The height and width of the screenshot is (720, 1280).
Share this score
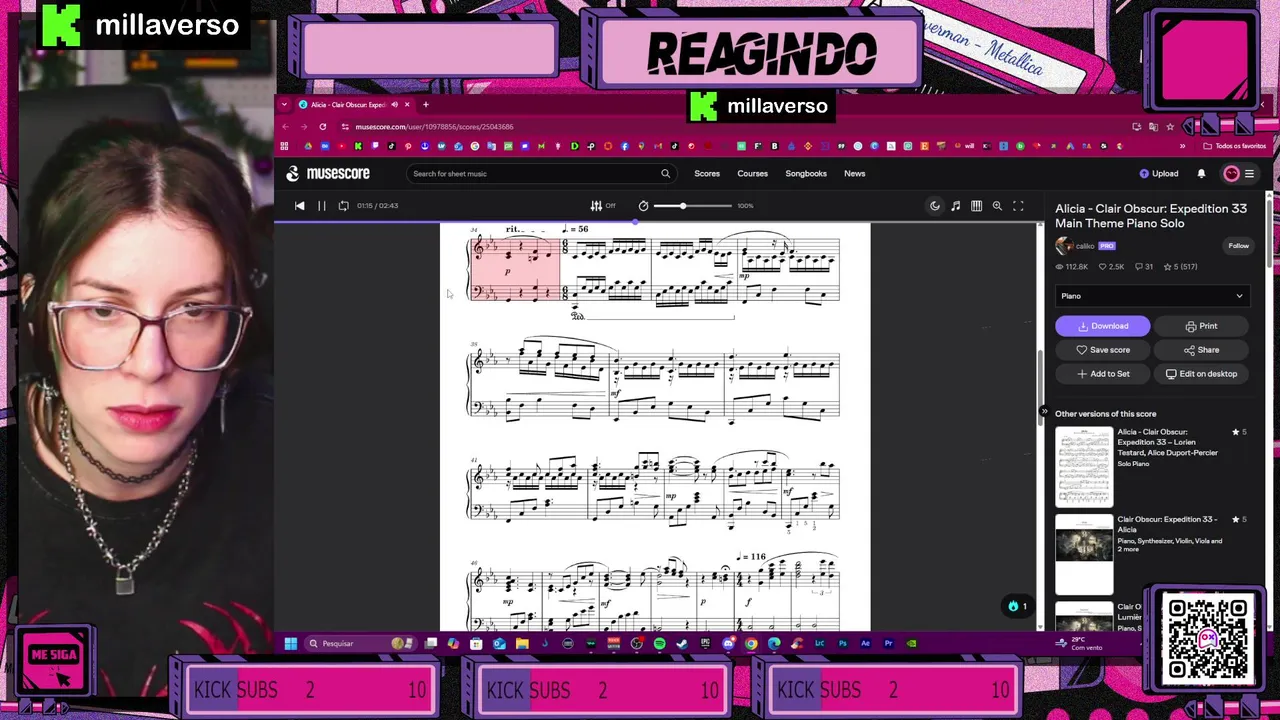(x=1201, y=350)
